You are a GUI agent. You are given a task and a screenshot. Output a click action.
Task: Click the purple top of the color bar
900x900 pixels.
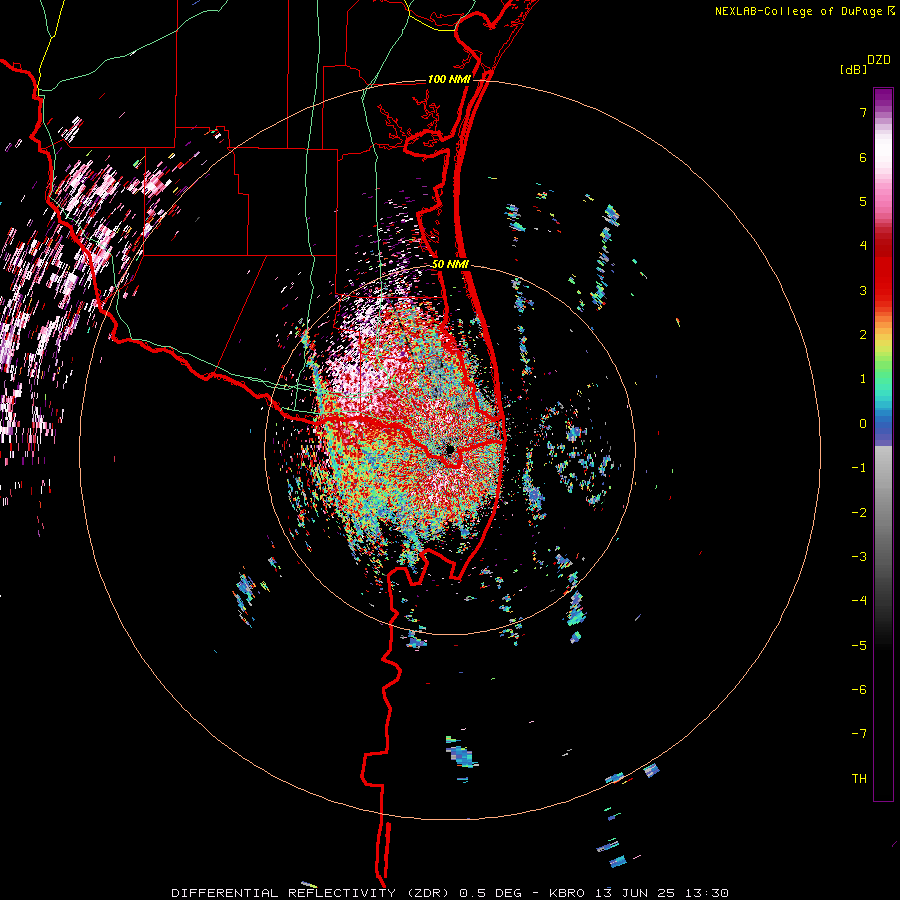883,98
